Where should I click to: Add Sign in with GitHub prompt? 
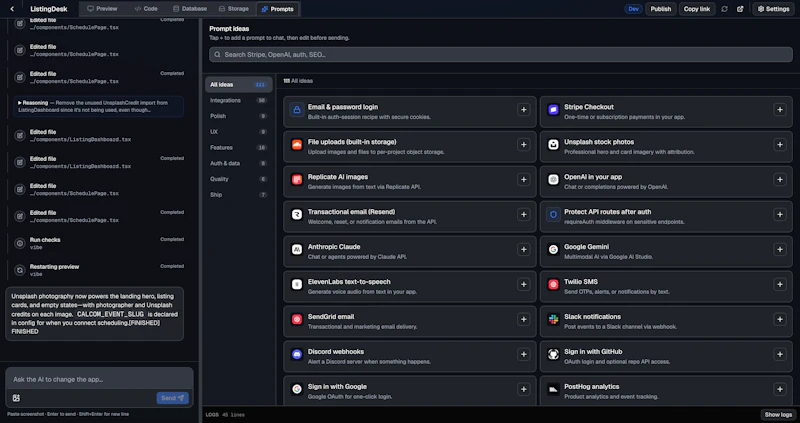point(780,354)
